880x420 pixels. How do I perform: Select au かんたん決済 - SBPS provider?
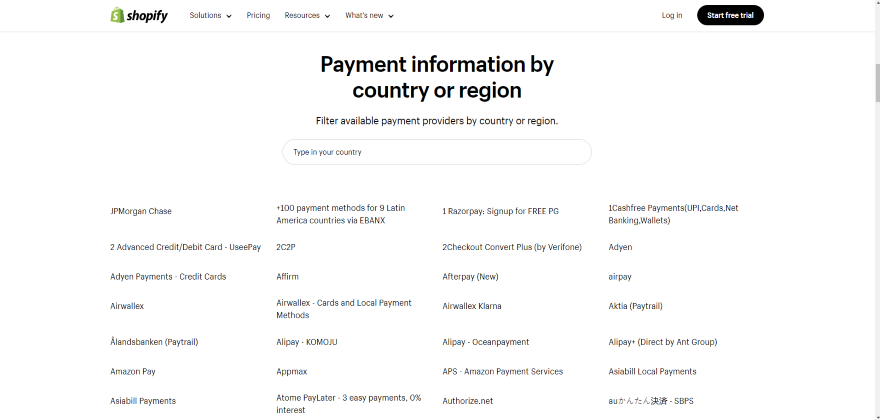coord(650,401)
